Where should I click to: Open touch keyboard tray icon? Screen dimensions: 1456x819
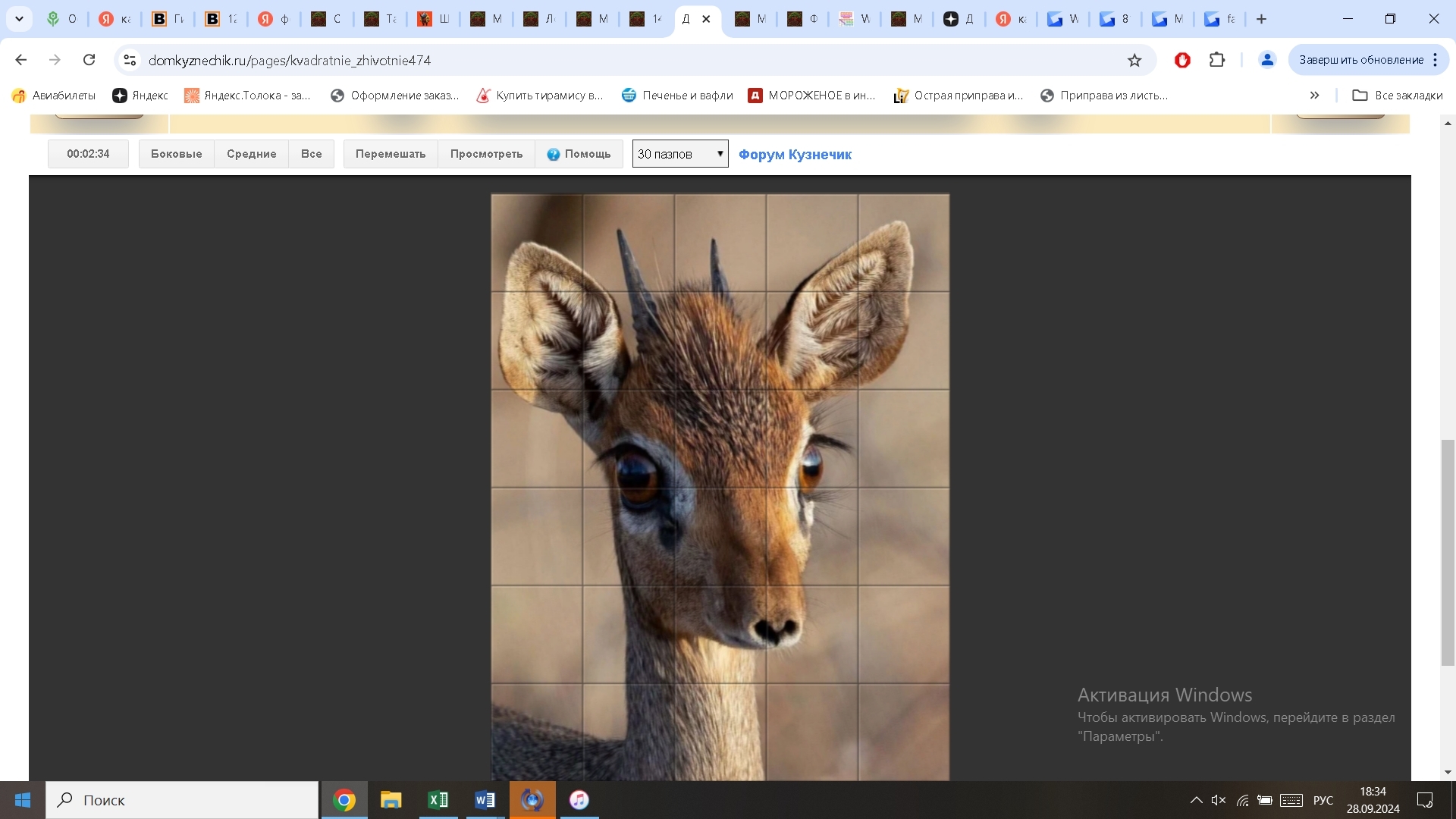coord(1291,800)
